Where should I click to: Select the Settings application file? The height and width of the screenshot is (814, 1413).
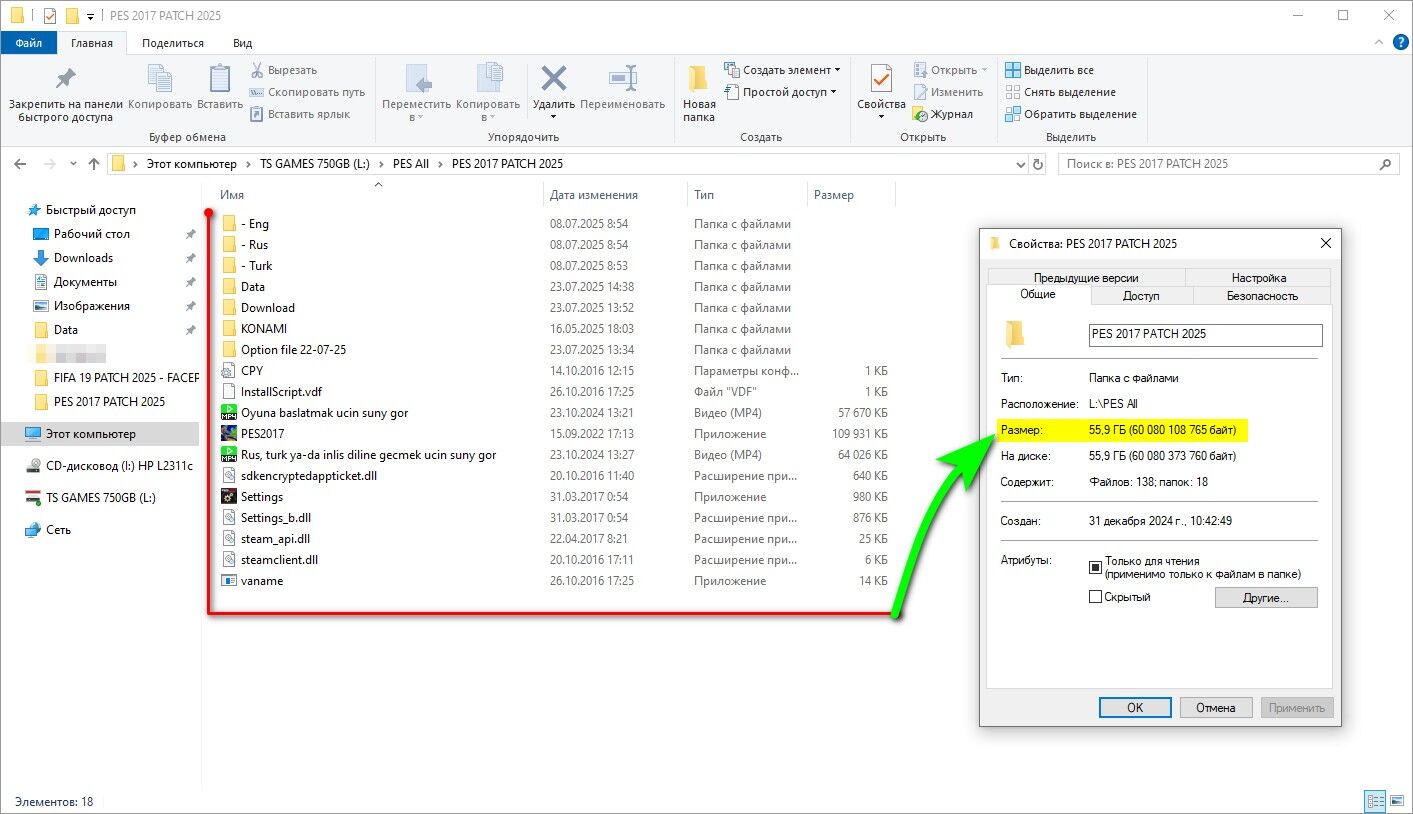click(x=261, y=497)
